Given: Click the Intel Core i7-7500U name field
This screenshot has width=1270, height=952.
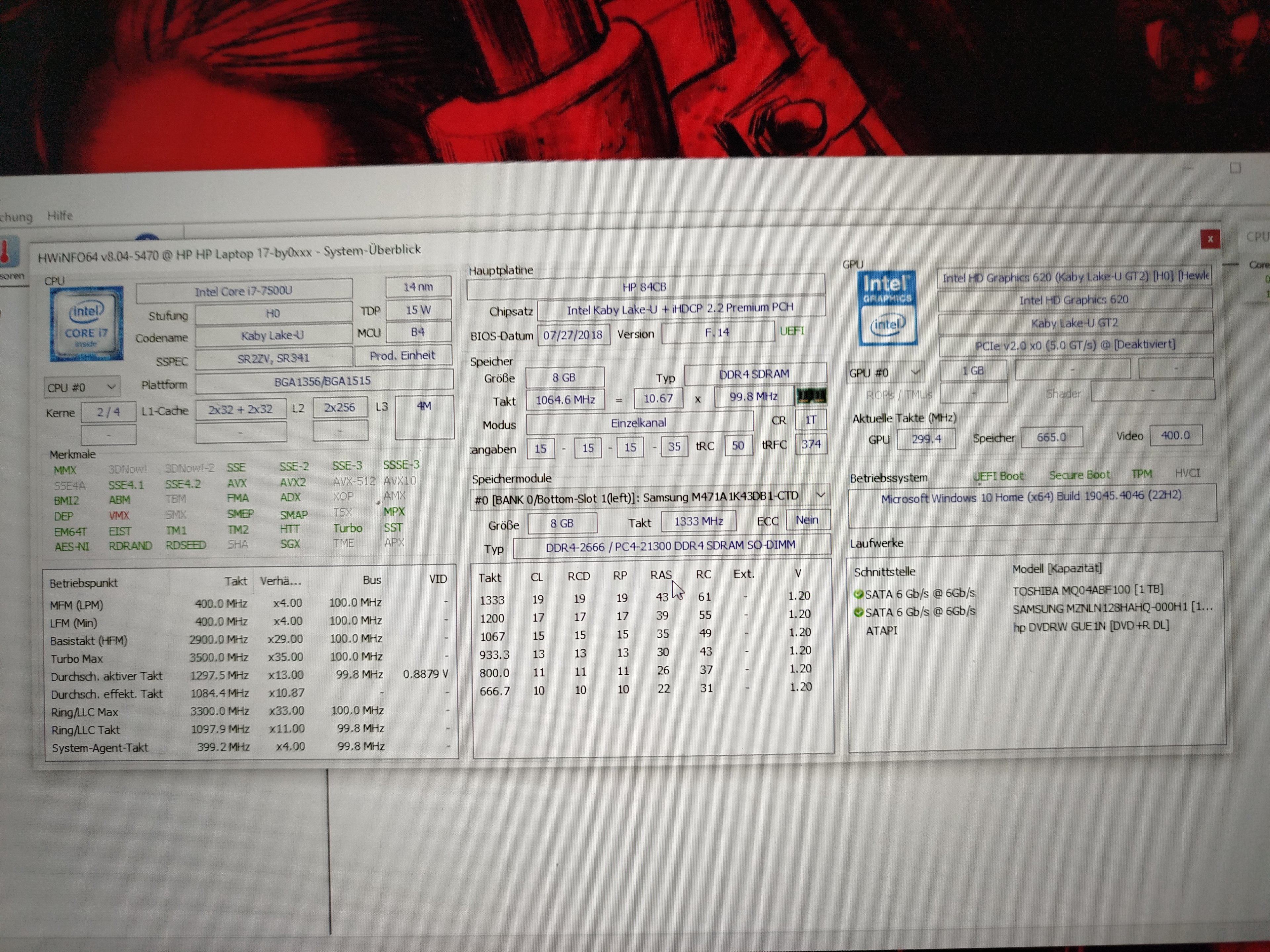Looking at the screenshot, I should tap(244, 291).
